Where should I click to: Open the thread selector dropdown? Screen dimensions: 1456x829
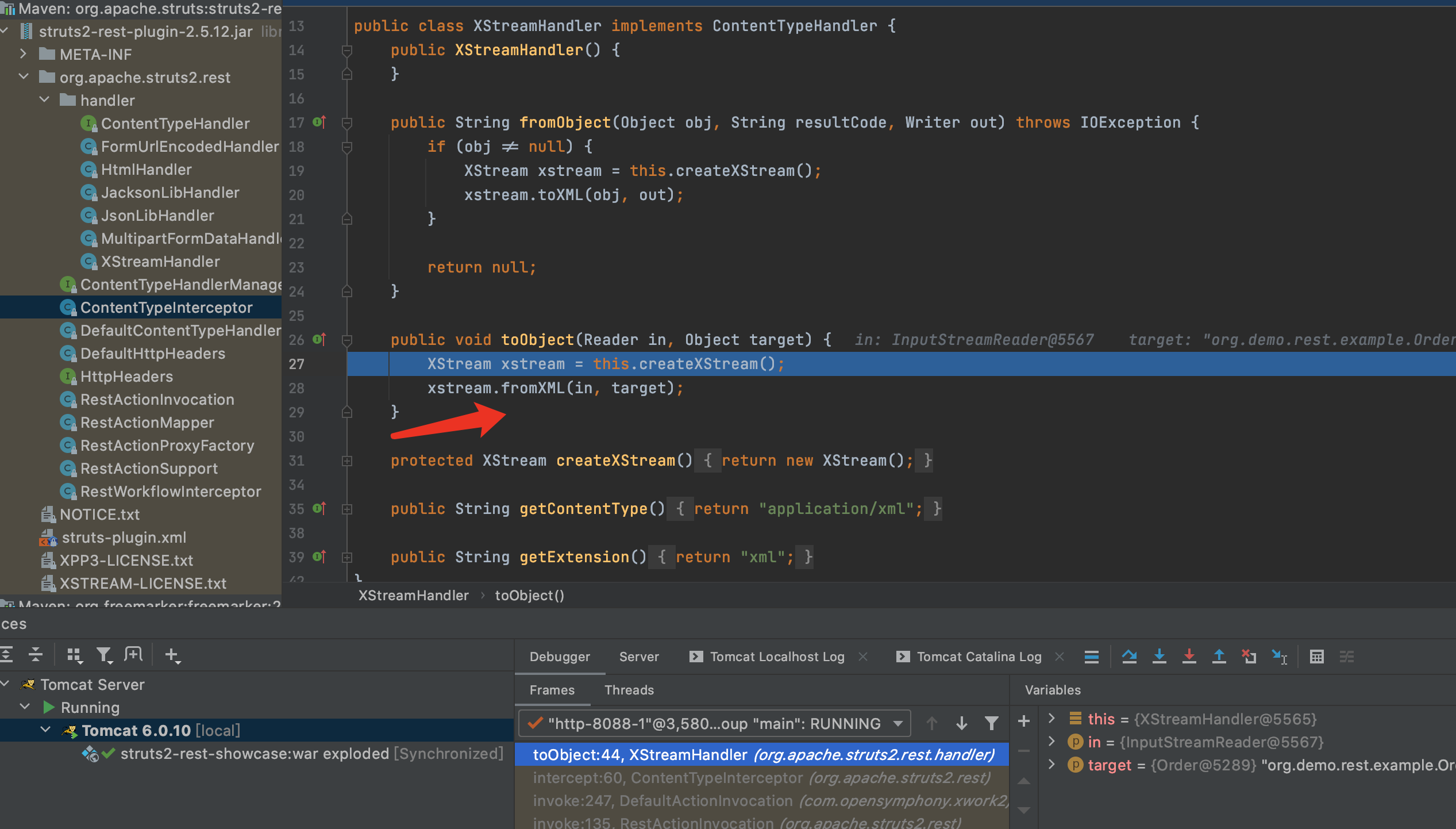pos(714,723)
